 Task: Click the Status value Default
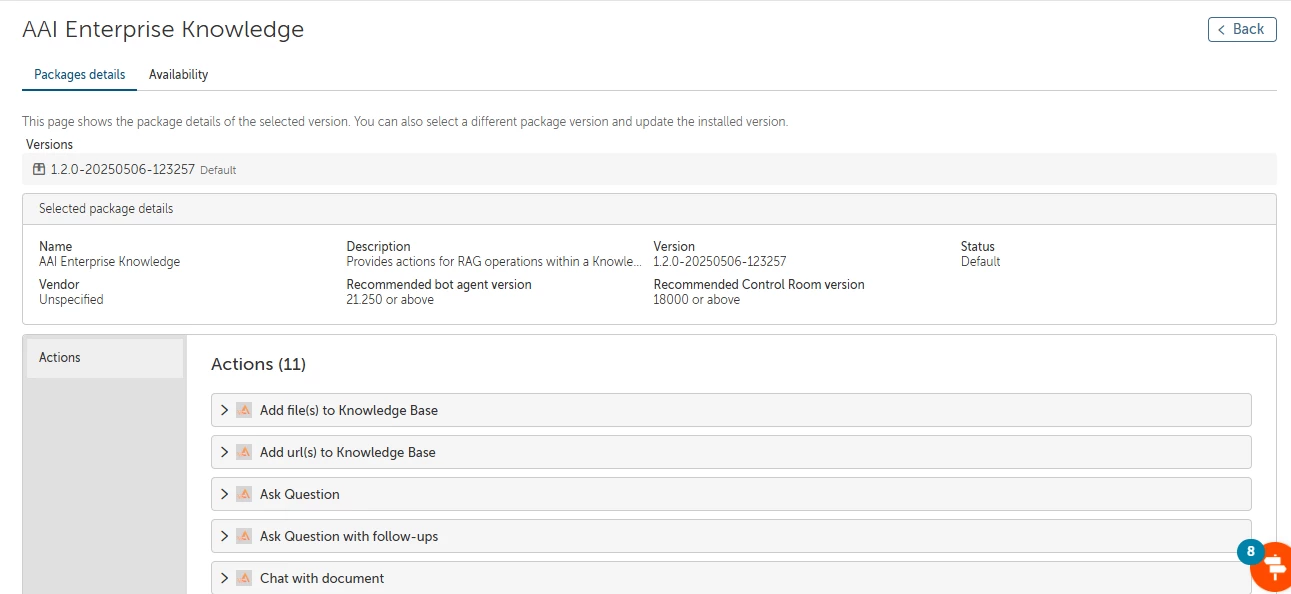click(980, 262)
